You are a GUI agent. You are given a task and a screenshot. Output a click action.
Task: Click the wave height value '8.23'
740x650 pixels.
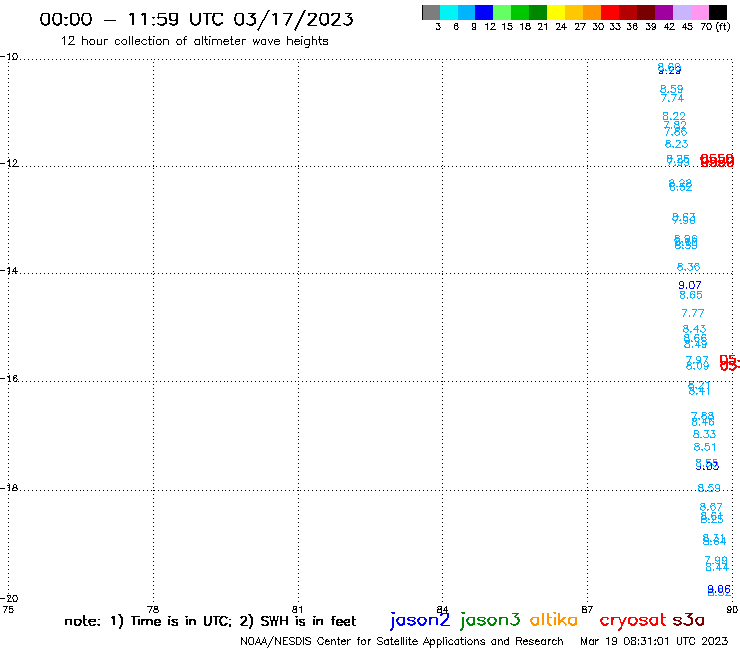point(676,144)
